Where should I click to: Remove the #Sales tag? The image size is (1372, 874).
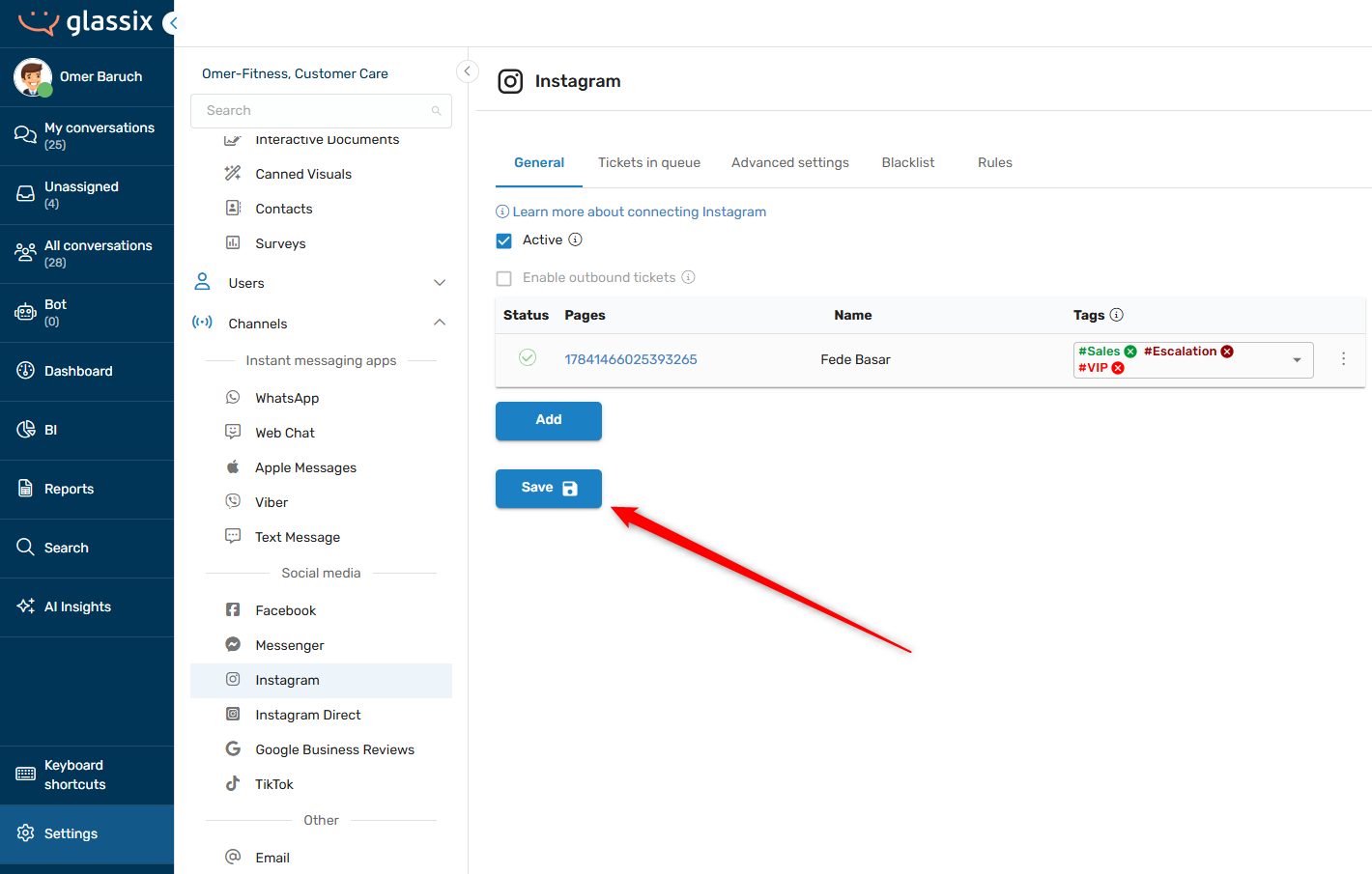(1130, 352)
